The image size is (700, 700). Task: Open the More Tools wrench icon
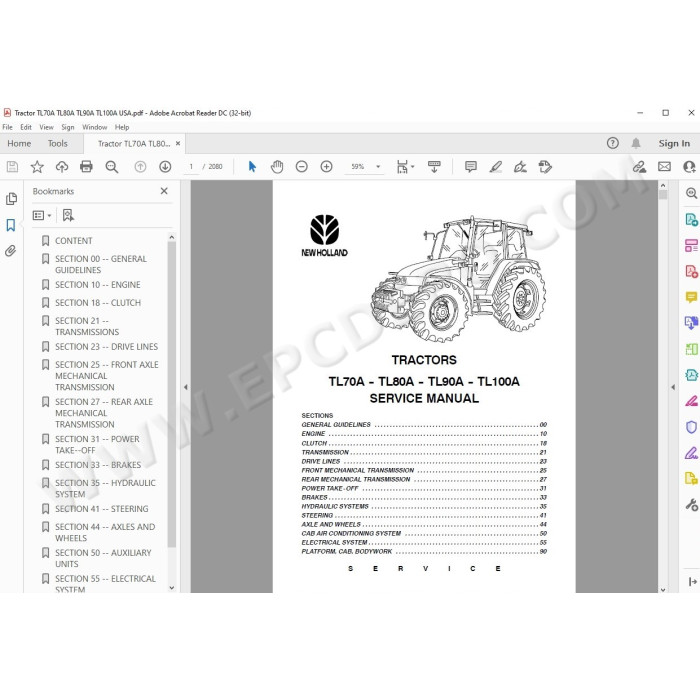(x=691, y=505)
